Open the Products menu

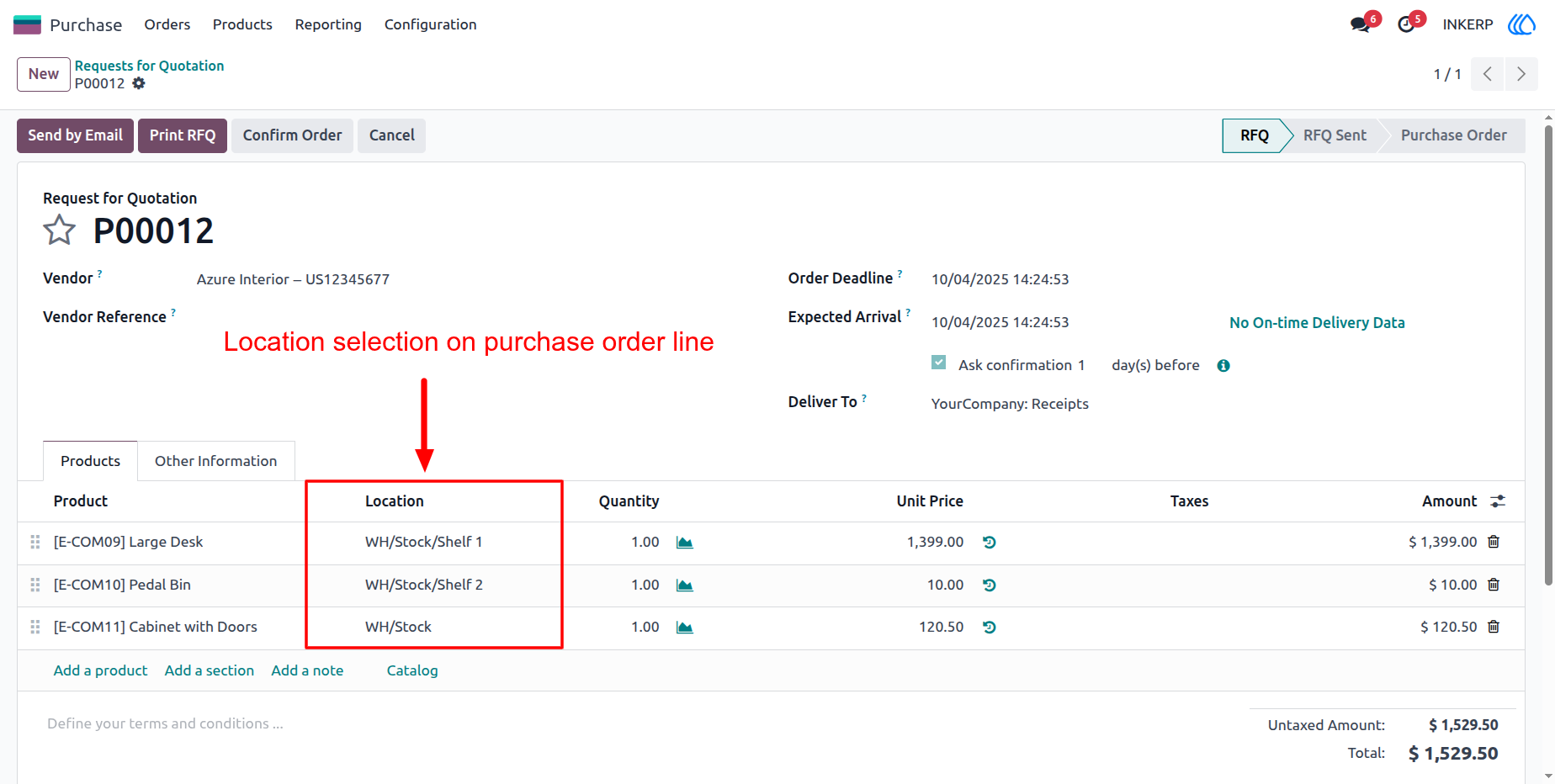click(242, 24)
